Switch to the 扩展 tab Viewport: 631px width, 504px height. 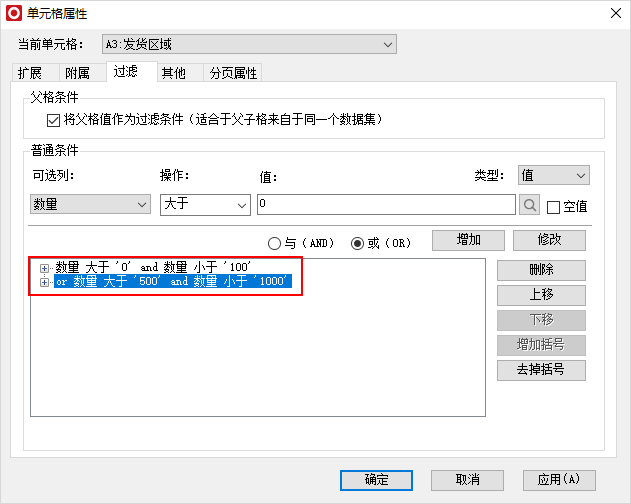pyautogui.click(x=35, y=73)
